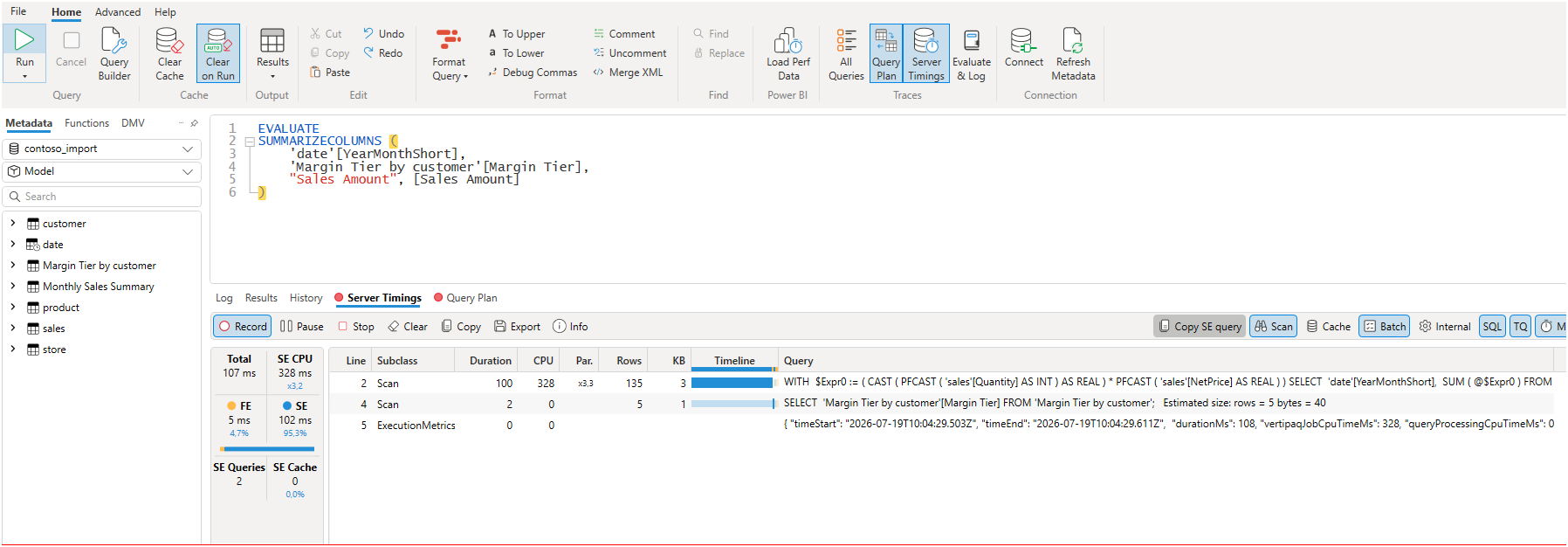
Task: Switch to Functions pane tab
Action: click(x=86, y=123)
